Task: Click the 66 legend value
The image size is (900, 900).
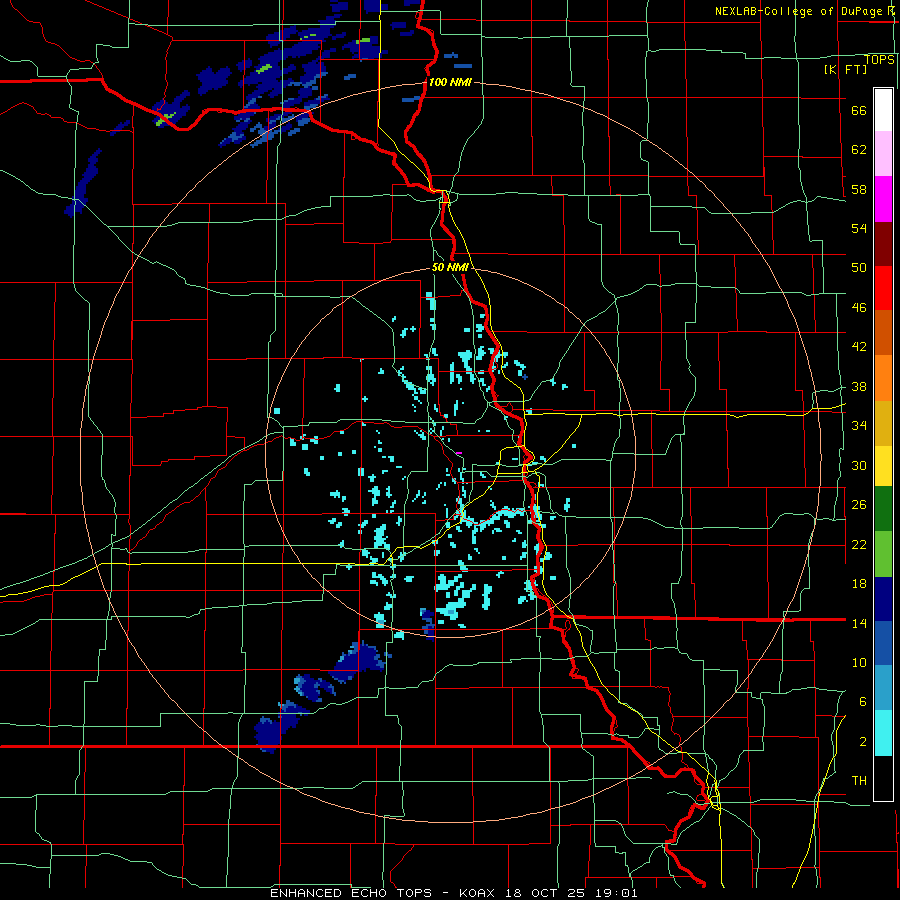Action: (x=859, y=111)
